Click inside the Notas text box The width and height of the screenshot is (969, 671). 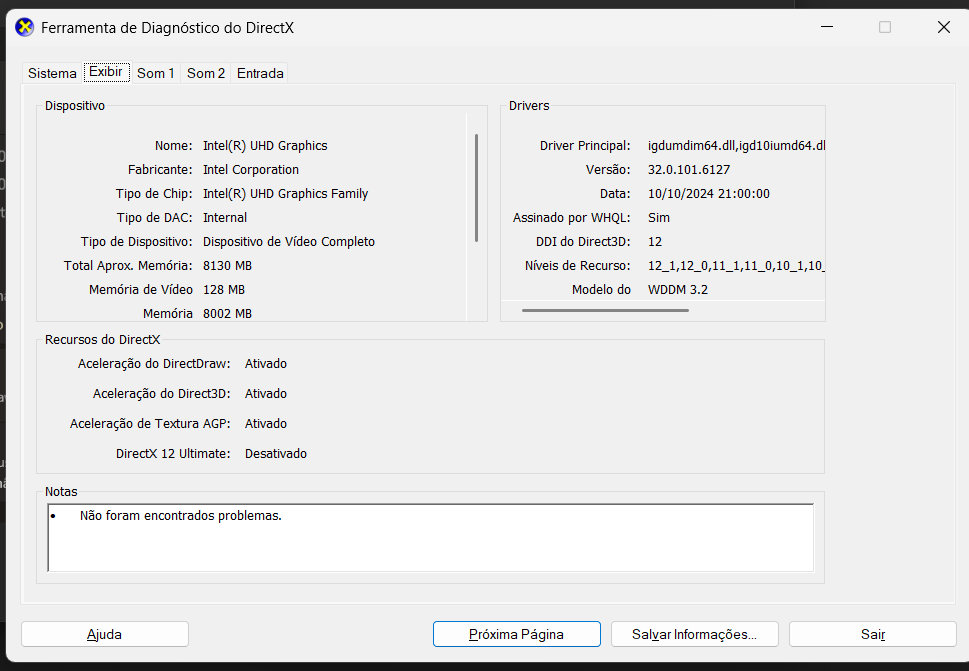point(431,538)
